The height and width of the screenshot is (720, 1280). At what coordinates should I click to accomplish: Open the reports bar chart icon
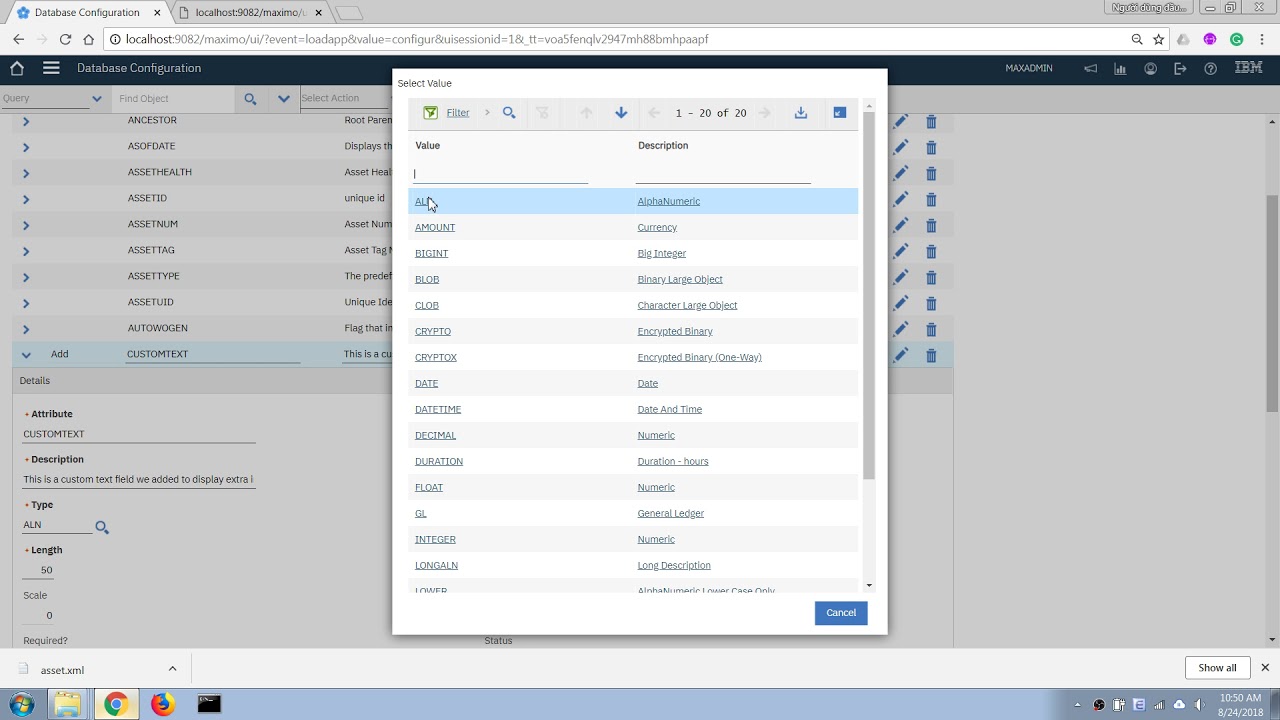[x=1120, y=68]
